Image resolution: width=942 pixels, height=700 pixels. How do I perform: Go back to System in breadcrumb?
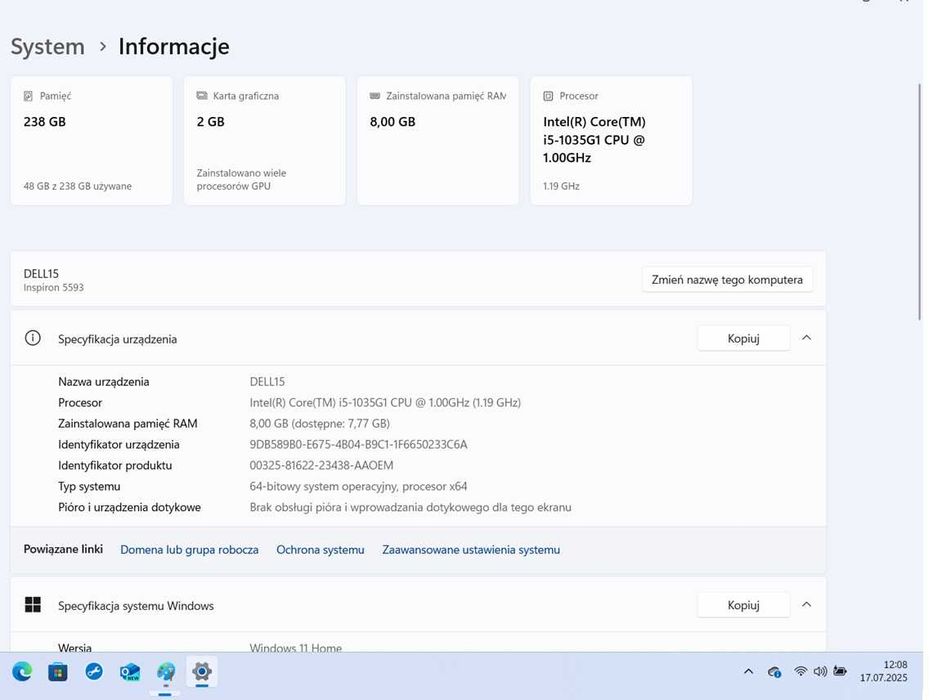coord(47,46)
